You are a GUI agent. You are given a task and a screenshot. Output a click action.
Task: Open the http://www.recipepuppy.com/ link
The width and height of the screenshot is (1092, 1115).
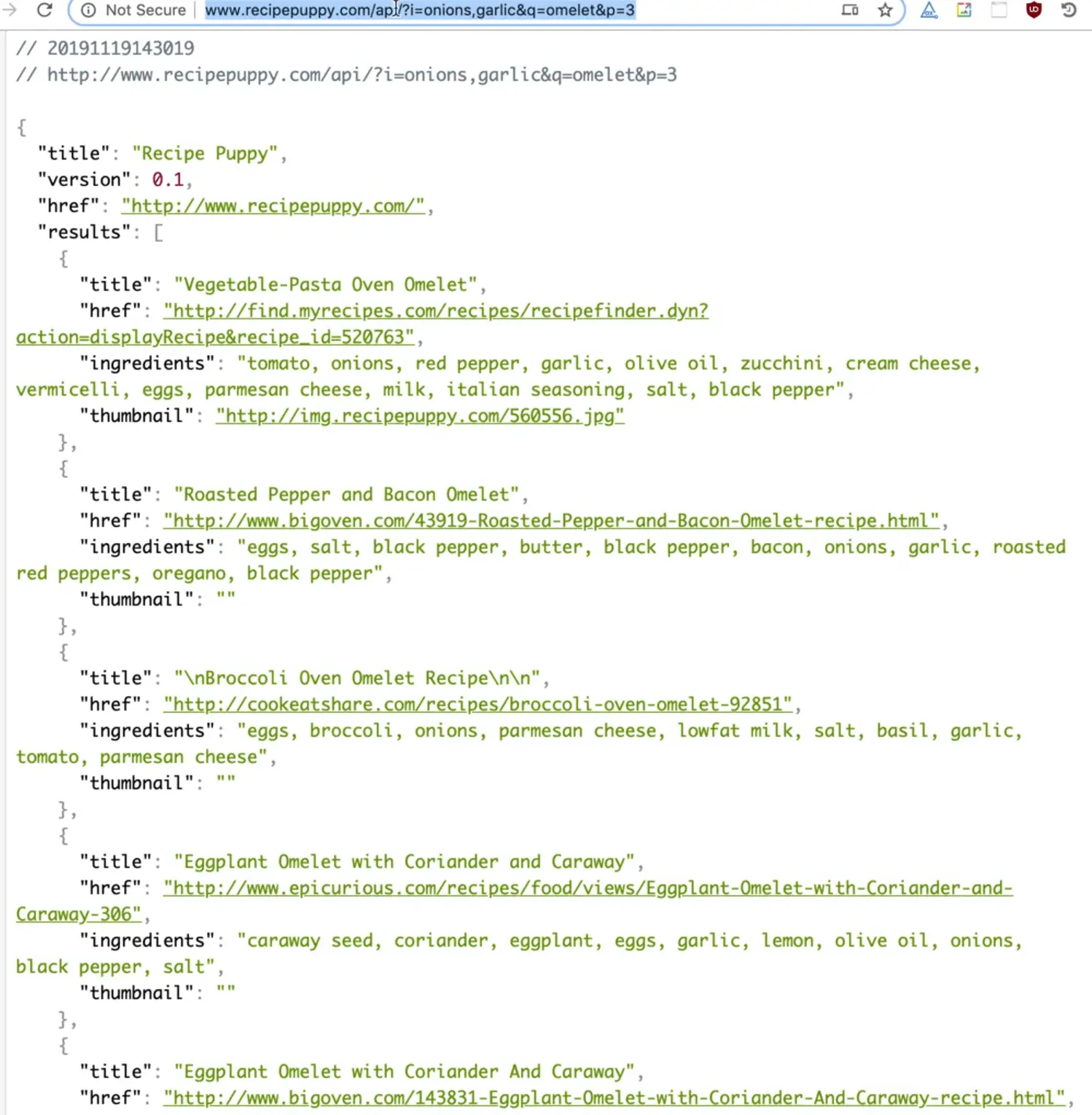273,206
